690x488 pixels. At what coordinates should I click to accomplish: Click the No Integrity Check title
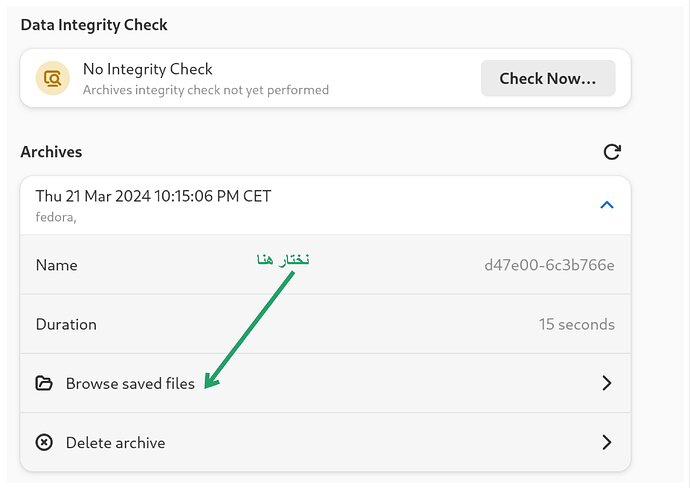click(x=147, y=69)
